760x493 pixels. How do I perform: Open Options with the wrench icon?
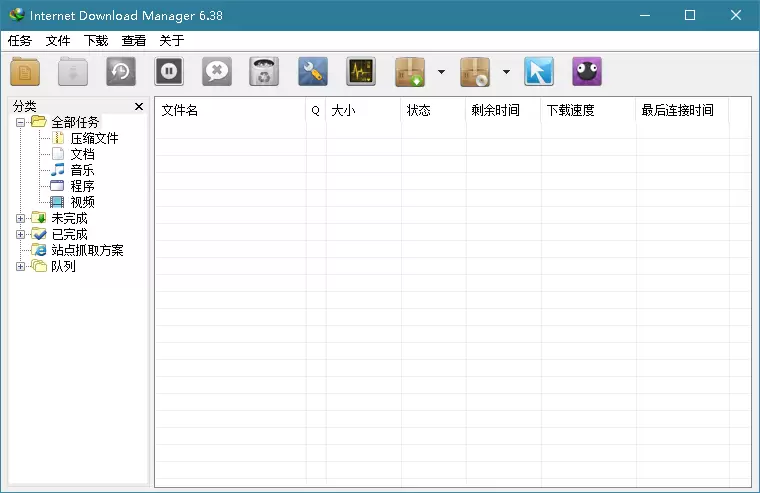313,72
